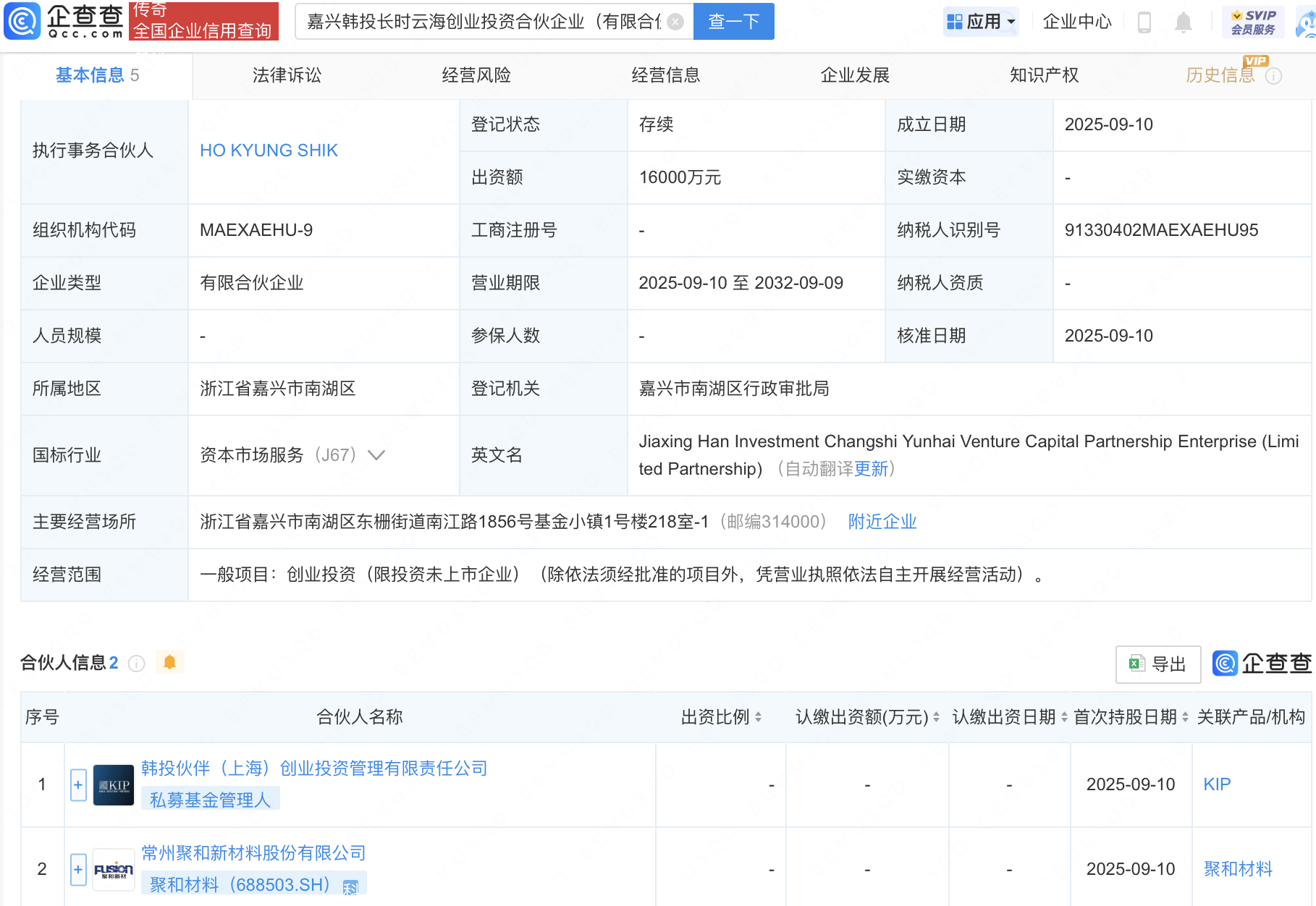Click the Fusion 聚和新材 logo thumbnail
The height and width of the screenshot is (906, 1316).
114,869
